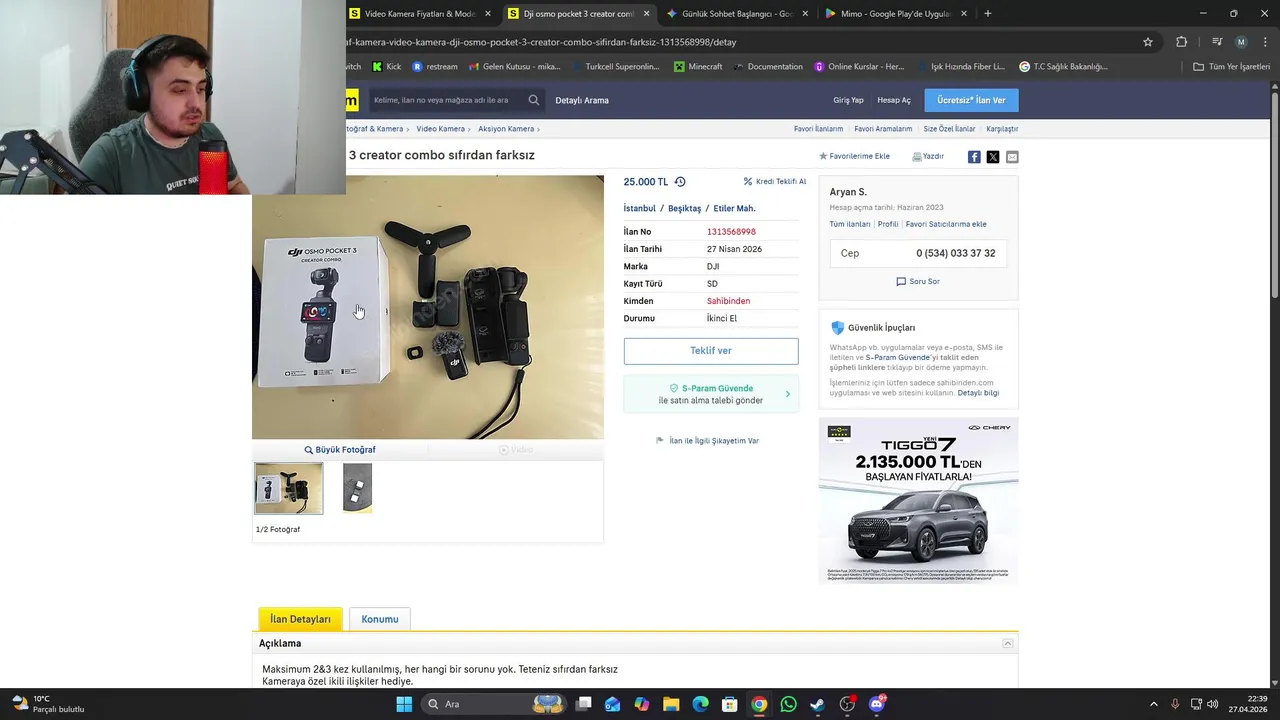Show hidden system tray icons
Screen dimensions: 1280x720
1153,704
